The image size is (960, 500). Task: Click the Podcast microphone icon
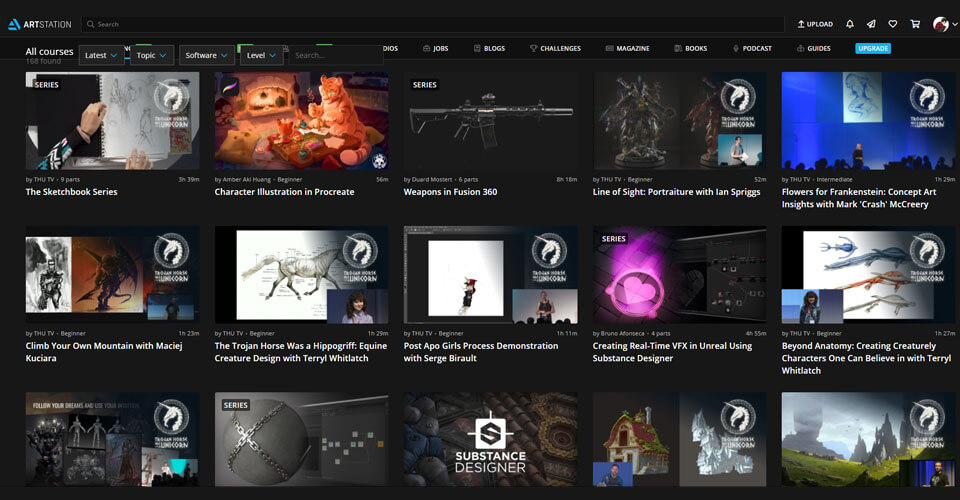(736, 48)
